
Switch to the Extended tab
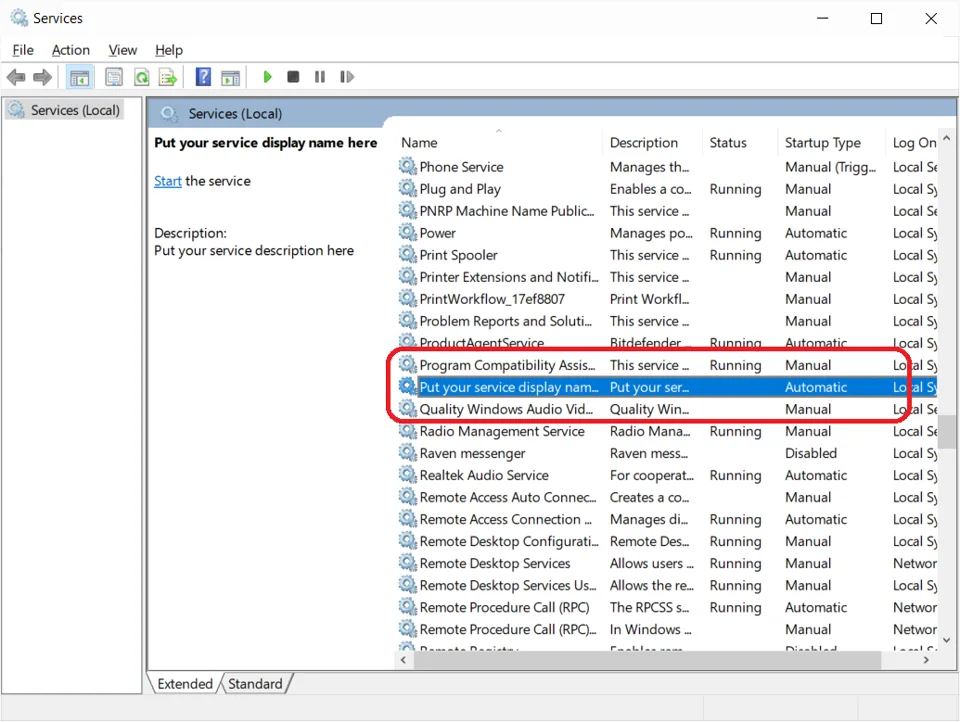(x=185, y=683)
